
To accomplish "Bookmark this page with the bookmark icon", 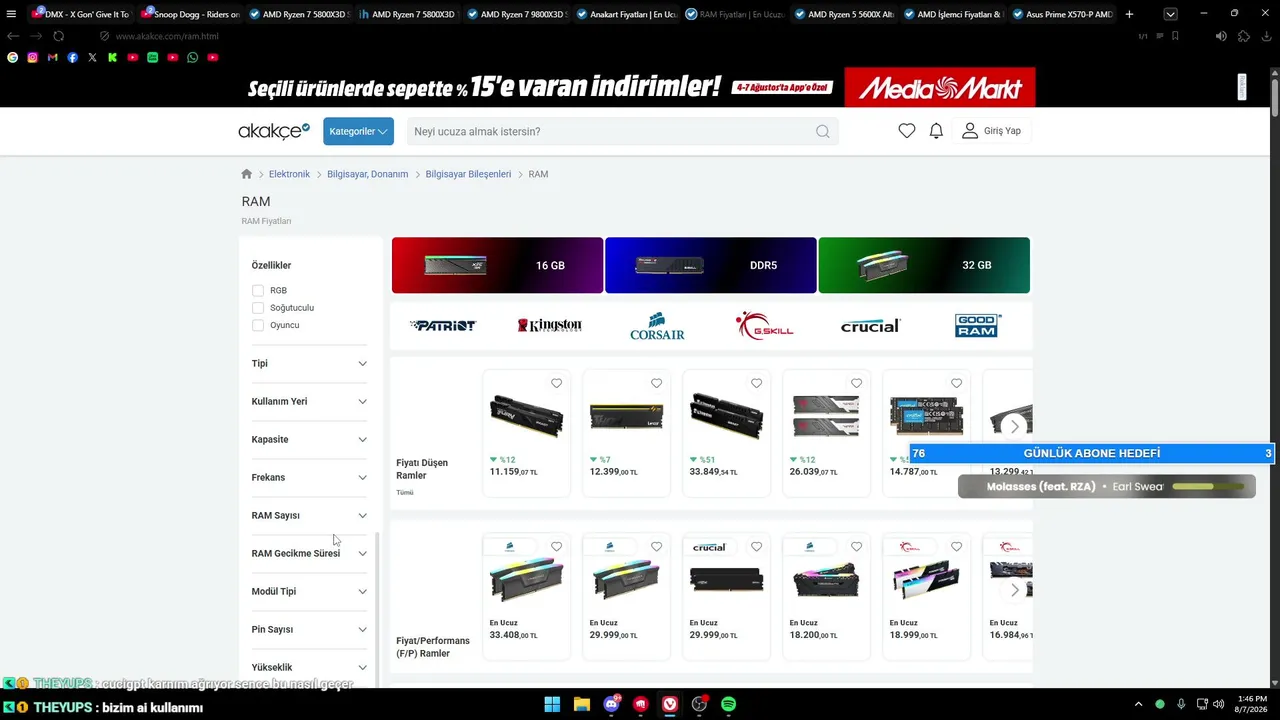I will [x=1175, y=36].
